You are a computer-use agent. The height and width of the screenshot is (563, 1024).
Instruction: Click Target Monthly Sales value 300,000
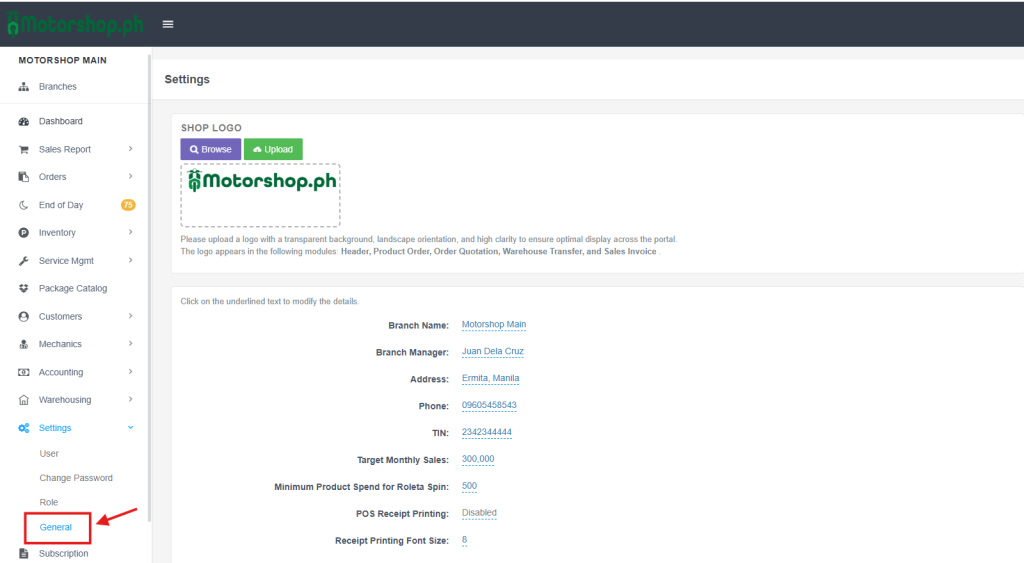tap(478, 459)
